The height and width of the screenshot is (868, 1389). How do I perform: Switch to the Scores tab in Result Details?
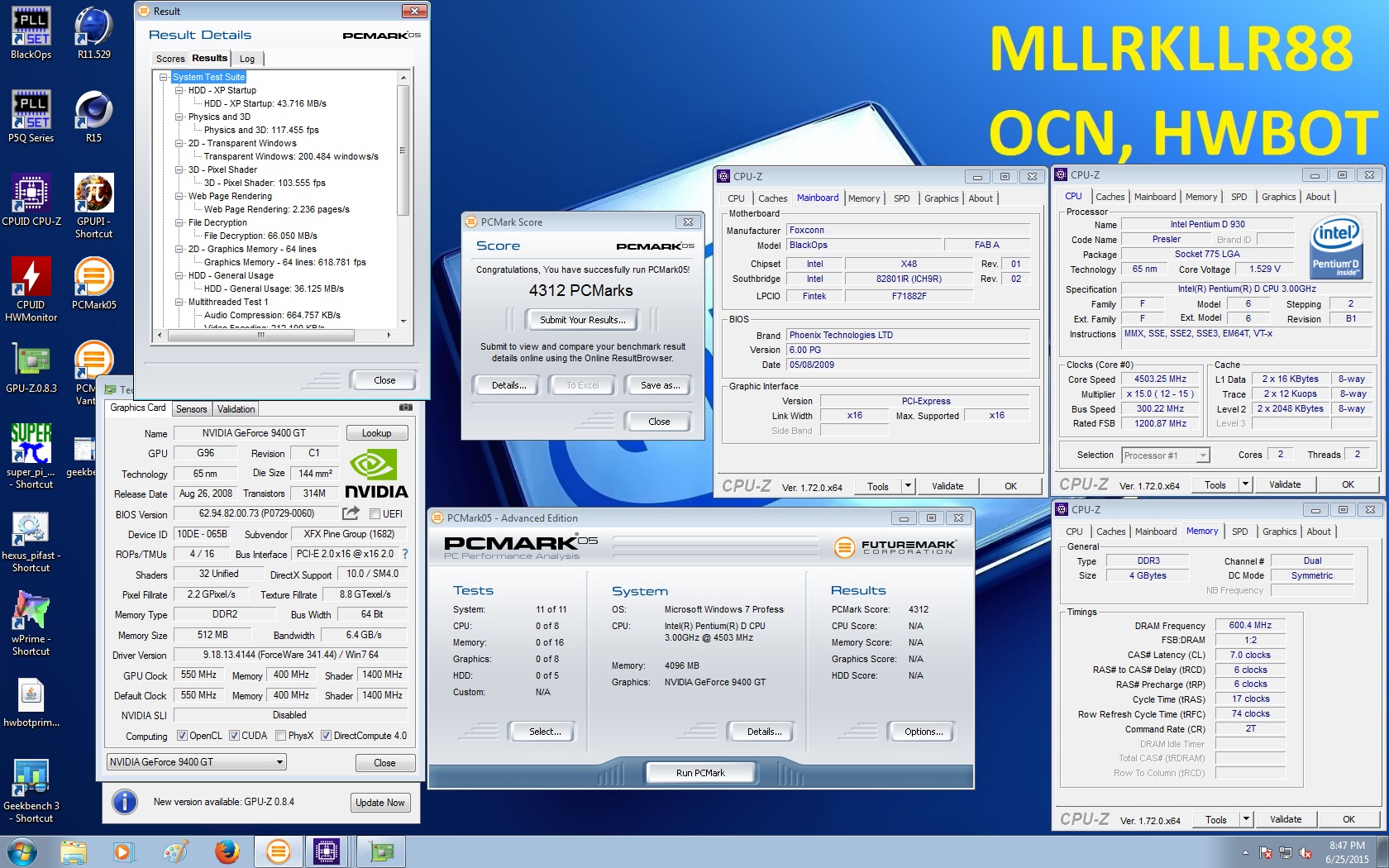tap(170, 59)
